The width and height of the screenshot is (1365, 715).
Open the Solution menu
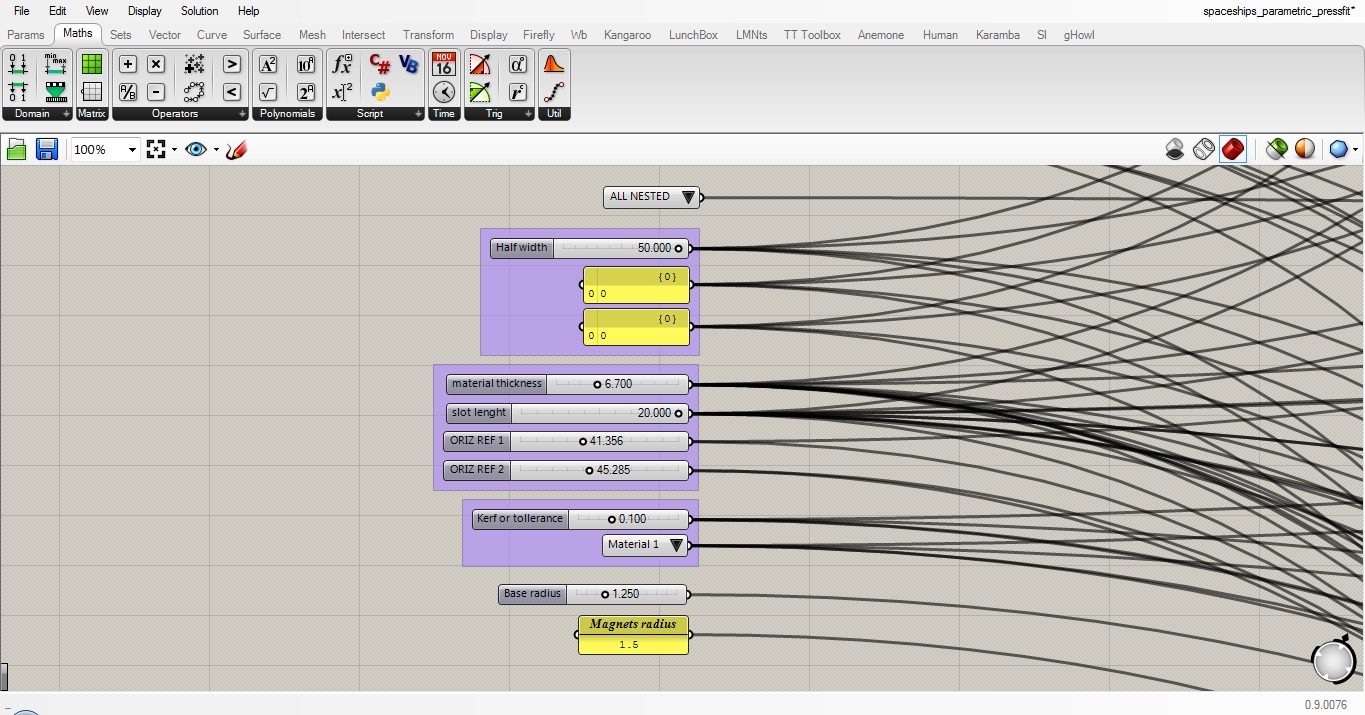199,11
